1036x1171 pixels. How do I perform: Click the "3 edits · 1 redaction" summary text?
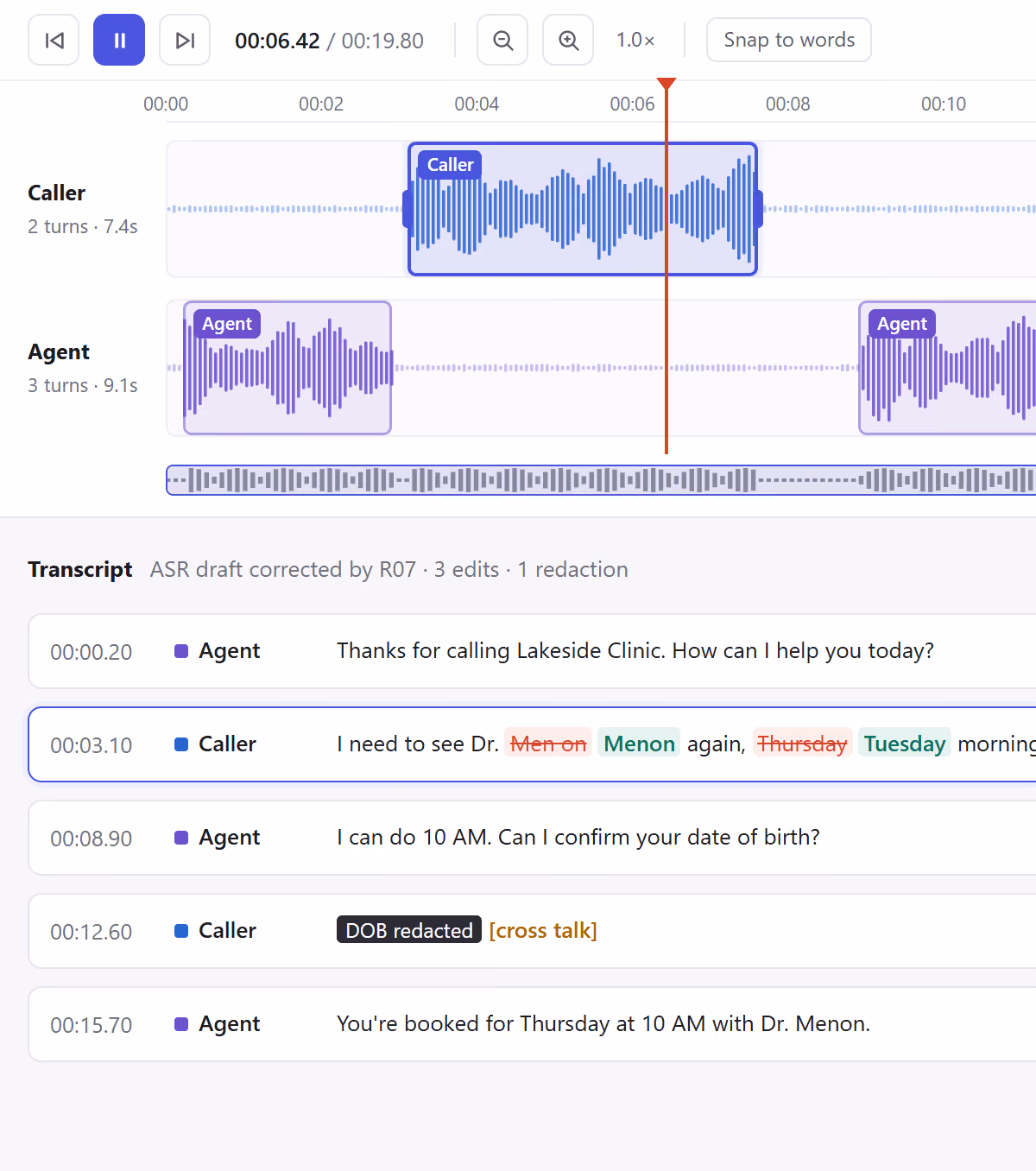pos(531,570)
